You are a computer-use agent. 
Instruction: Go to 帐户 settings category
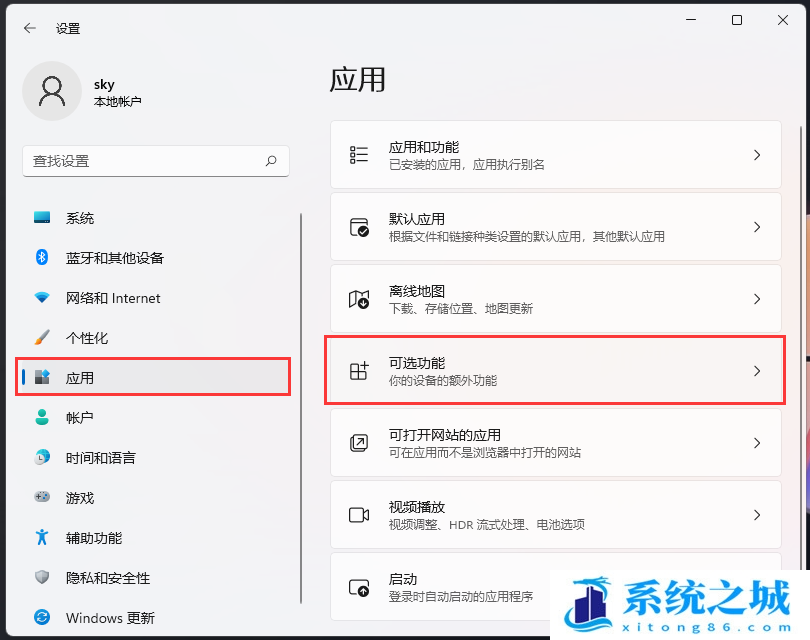(x=80, y=418)
